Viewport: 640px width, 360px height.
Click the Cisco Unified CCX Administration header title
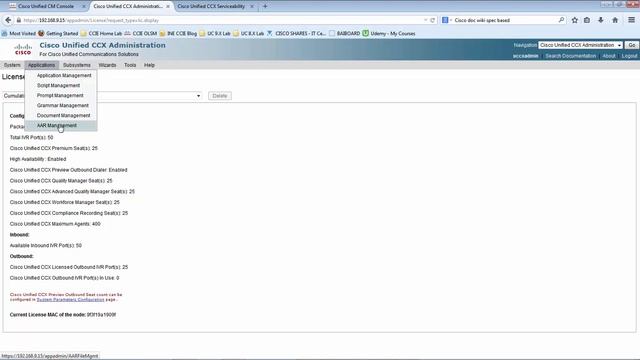click(102, 45)
